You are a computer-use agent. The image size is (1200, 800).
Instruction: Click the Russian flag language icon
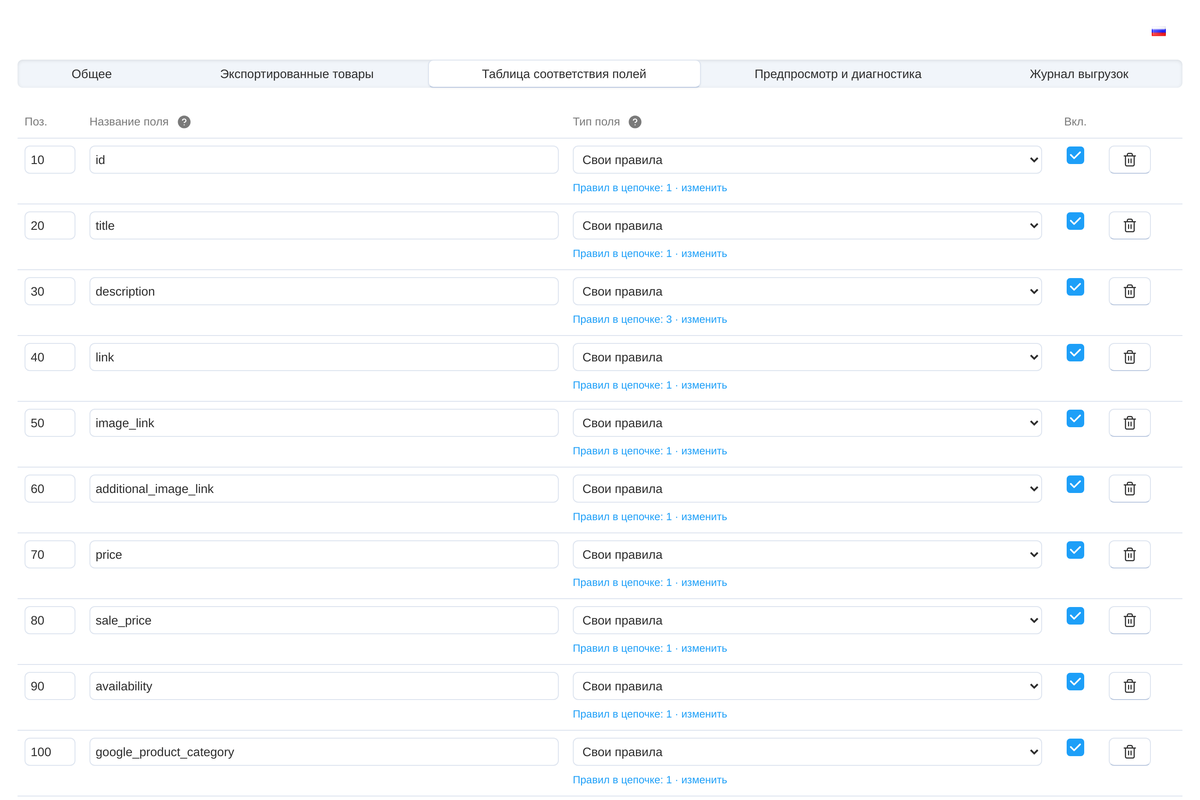(x=1158, y=31)
